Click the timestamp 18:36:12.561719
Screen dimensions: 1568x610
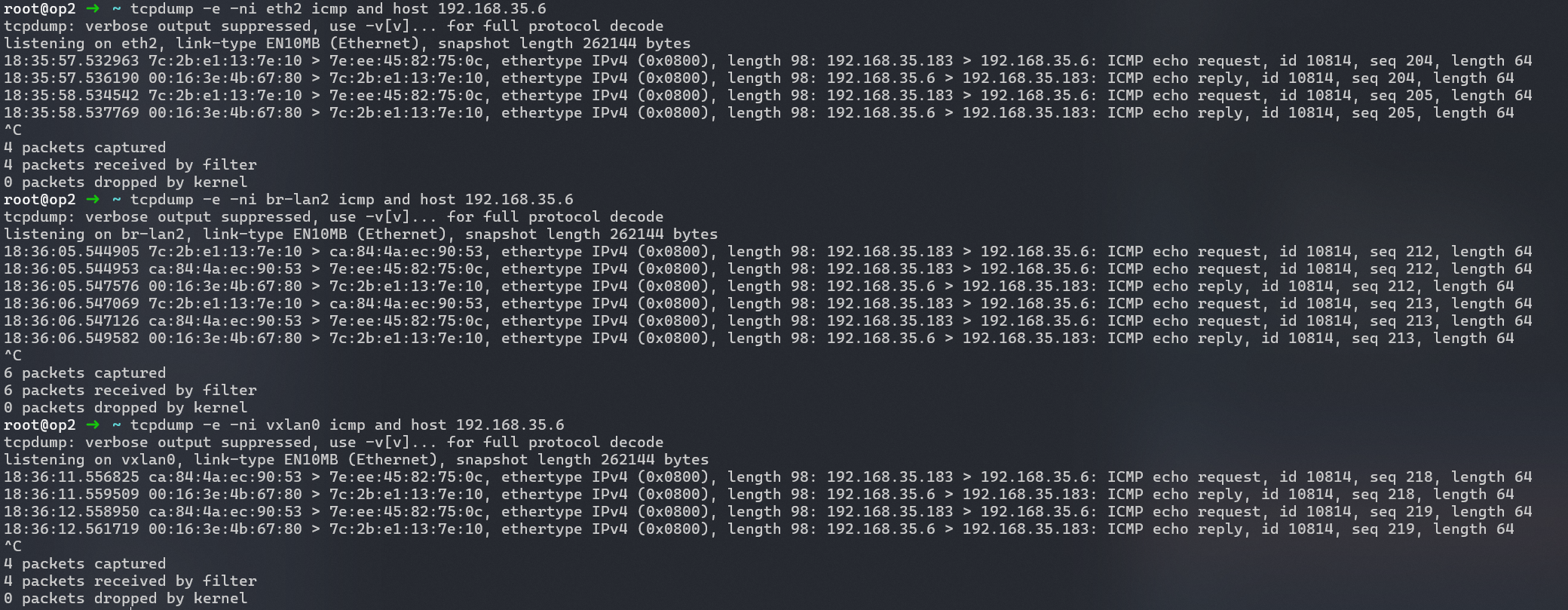coord(71,529)
